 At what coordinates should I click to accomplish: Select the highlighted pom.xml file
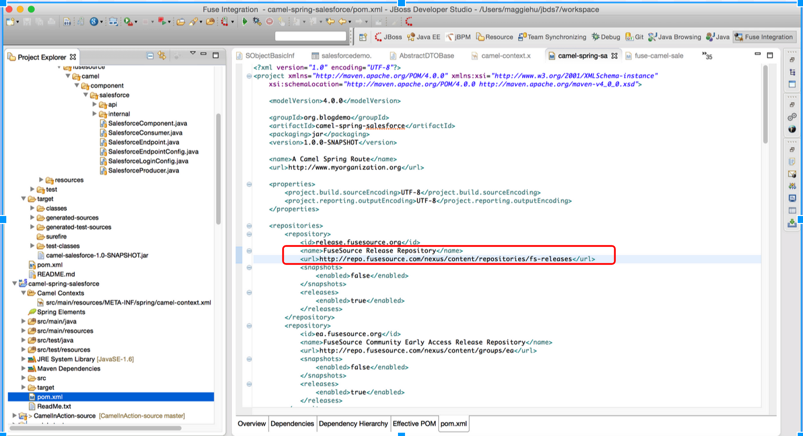(111, 397)
